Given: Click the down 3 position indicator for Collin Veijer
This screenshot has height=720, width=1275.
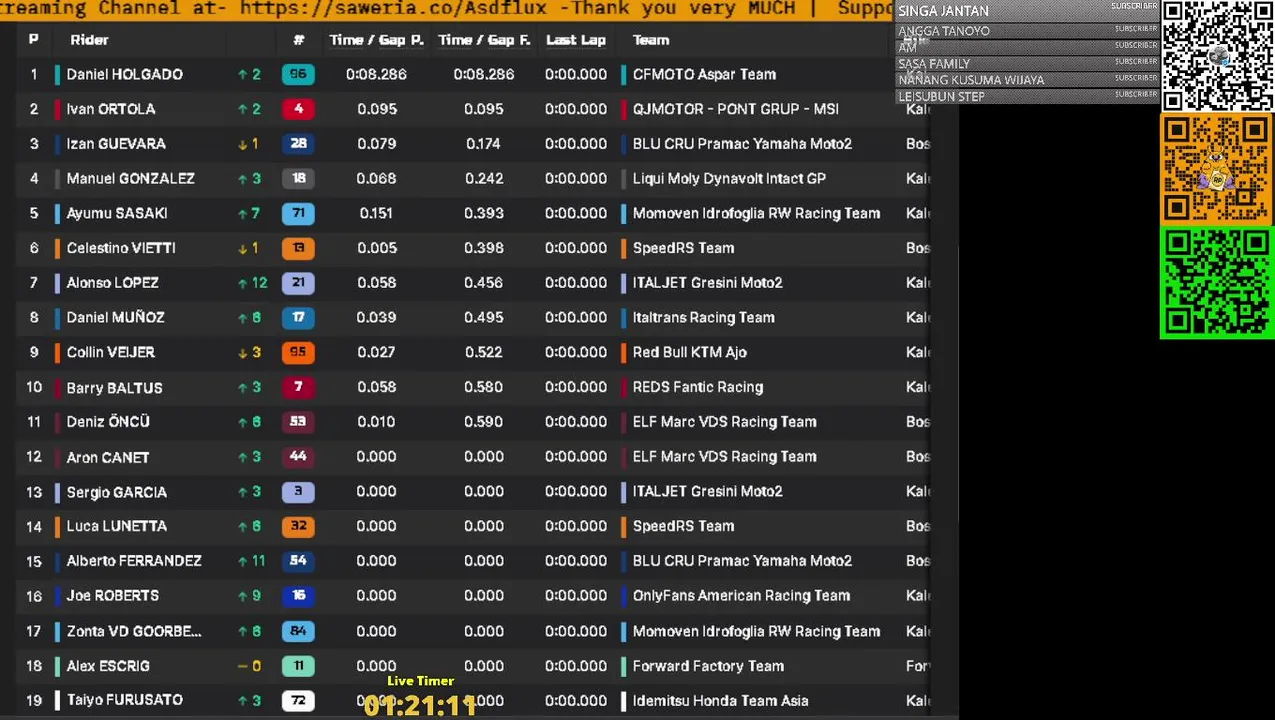Looking at the screenshot, I should pos(249,352).
